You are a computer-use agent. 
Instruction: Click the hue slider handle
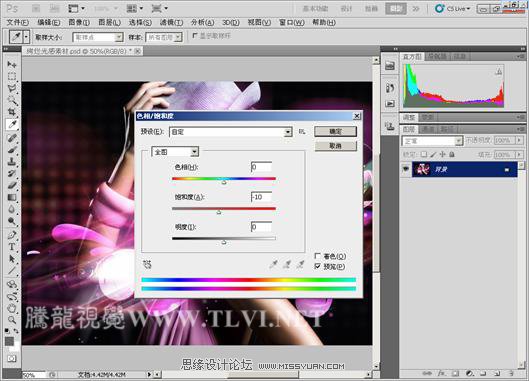point(224,182)
